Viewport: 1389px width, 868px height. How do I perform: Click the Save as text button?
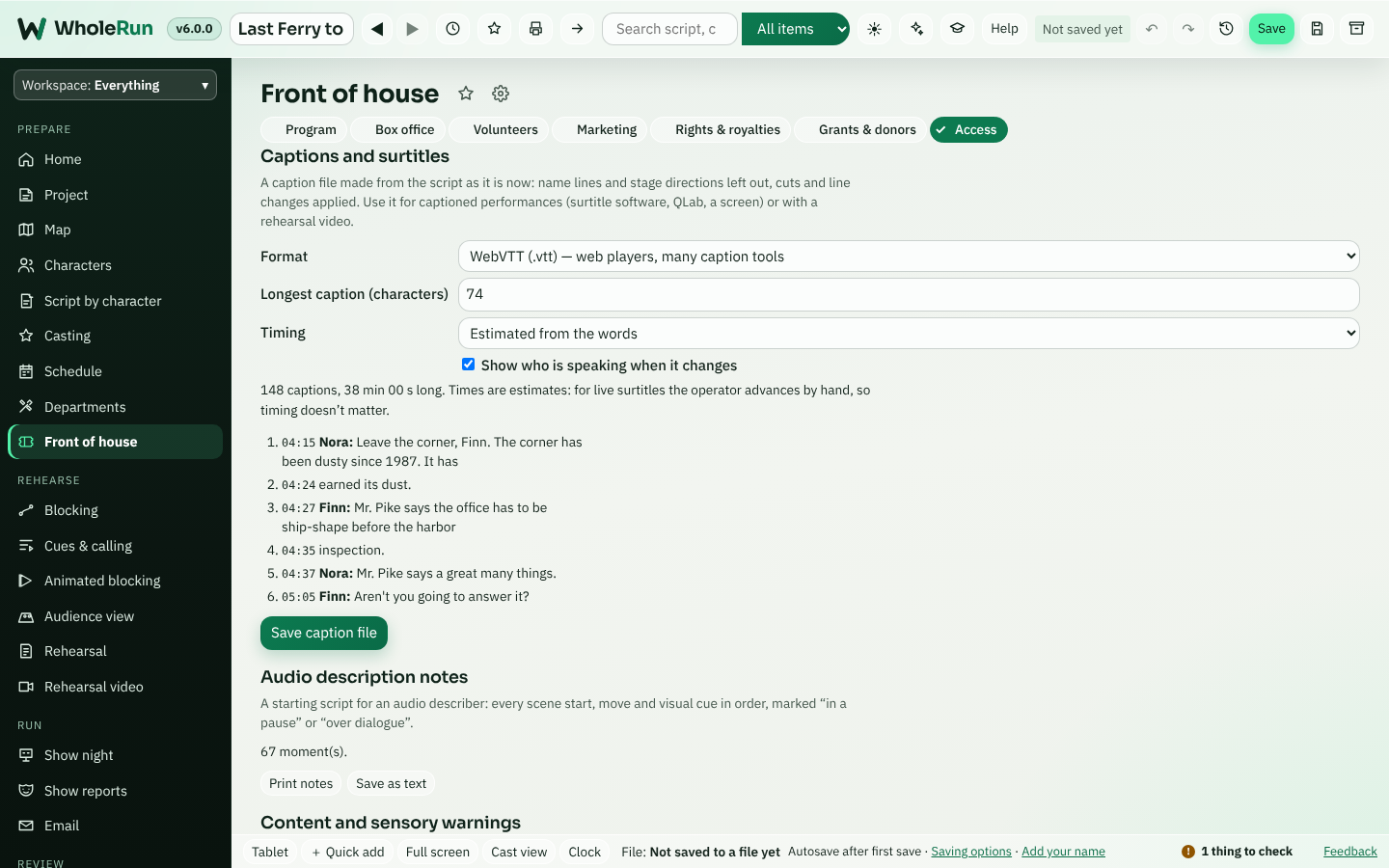[x=392, y=784]
